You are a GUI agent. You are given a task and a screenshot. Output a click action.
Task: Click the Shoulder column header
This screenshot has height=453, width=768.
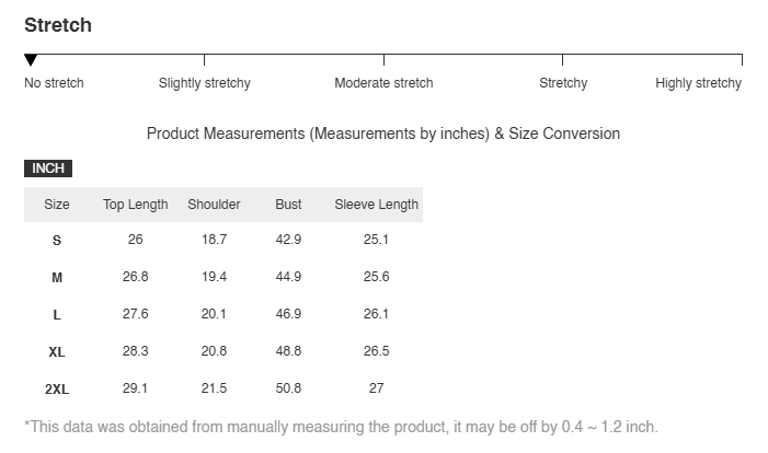click(214, 204)
